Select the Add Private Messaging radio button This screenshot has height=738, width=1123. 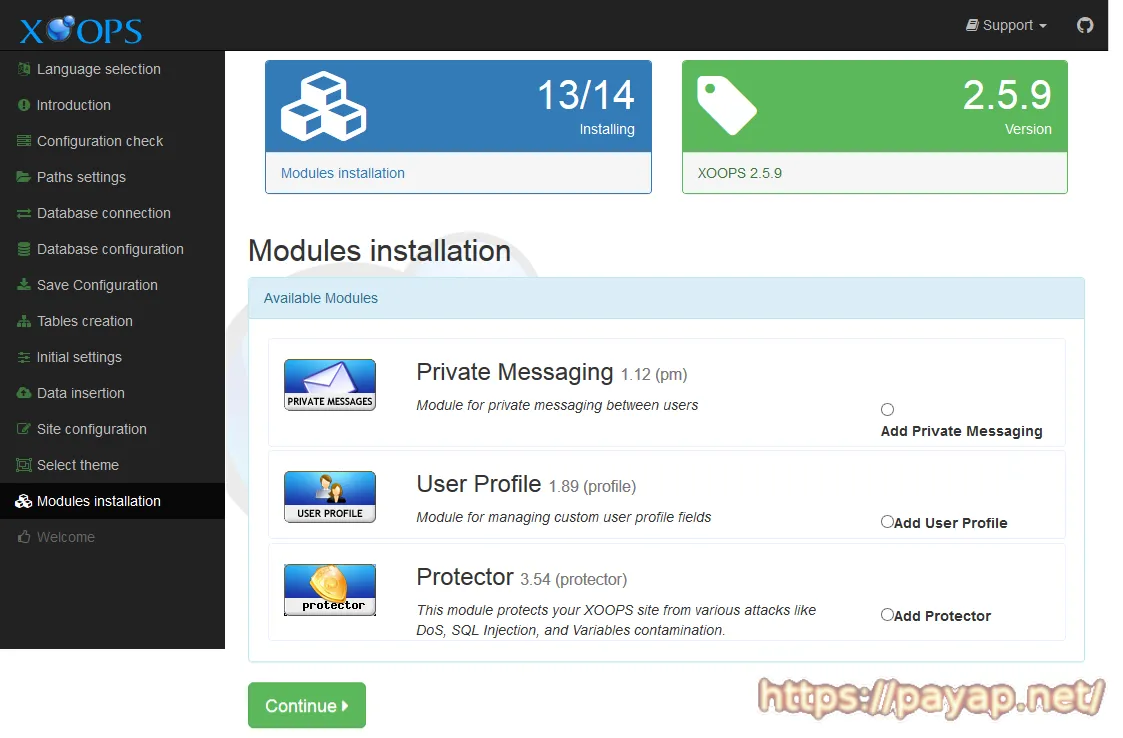pyautogui.click(x=887, y=409)
